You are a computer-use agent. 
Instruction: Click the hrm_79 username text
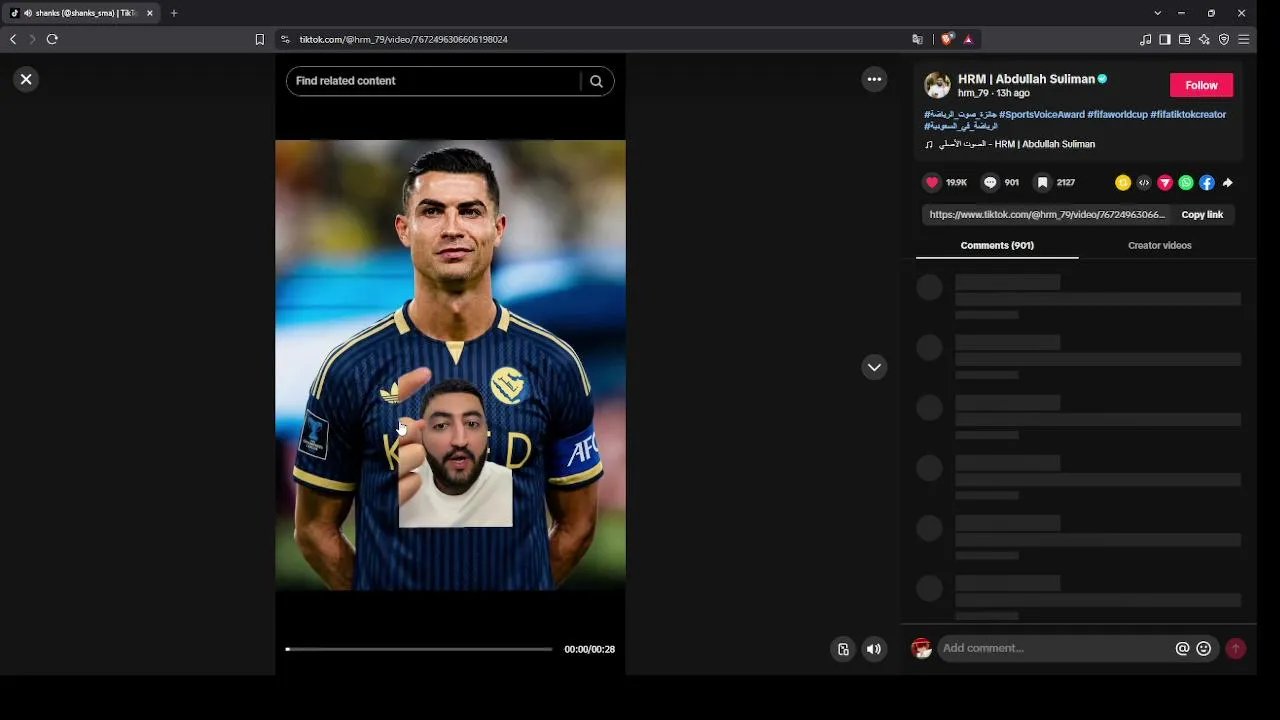[x=974, y=93]
